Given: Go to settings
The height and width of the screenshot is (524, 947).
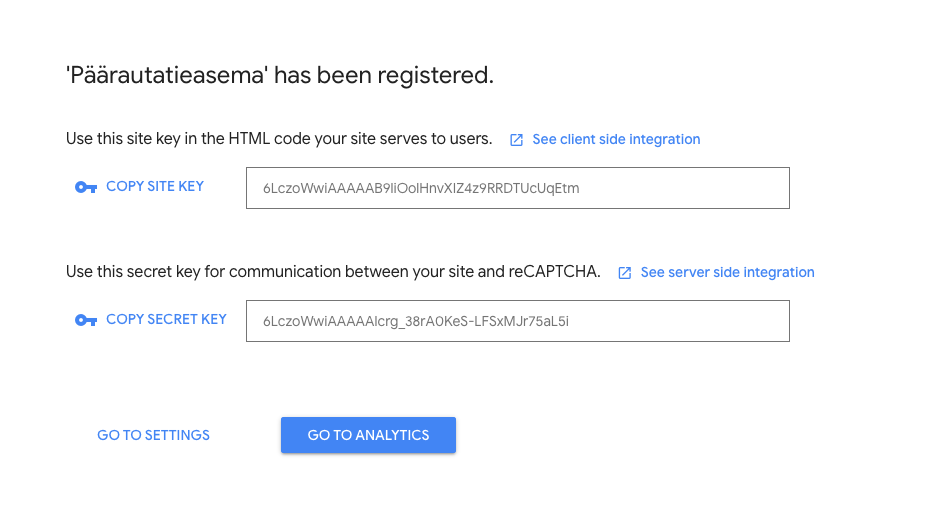Looking at the screenshot, I should tap(153, 435).
